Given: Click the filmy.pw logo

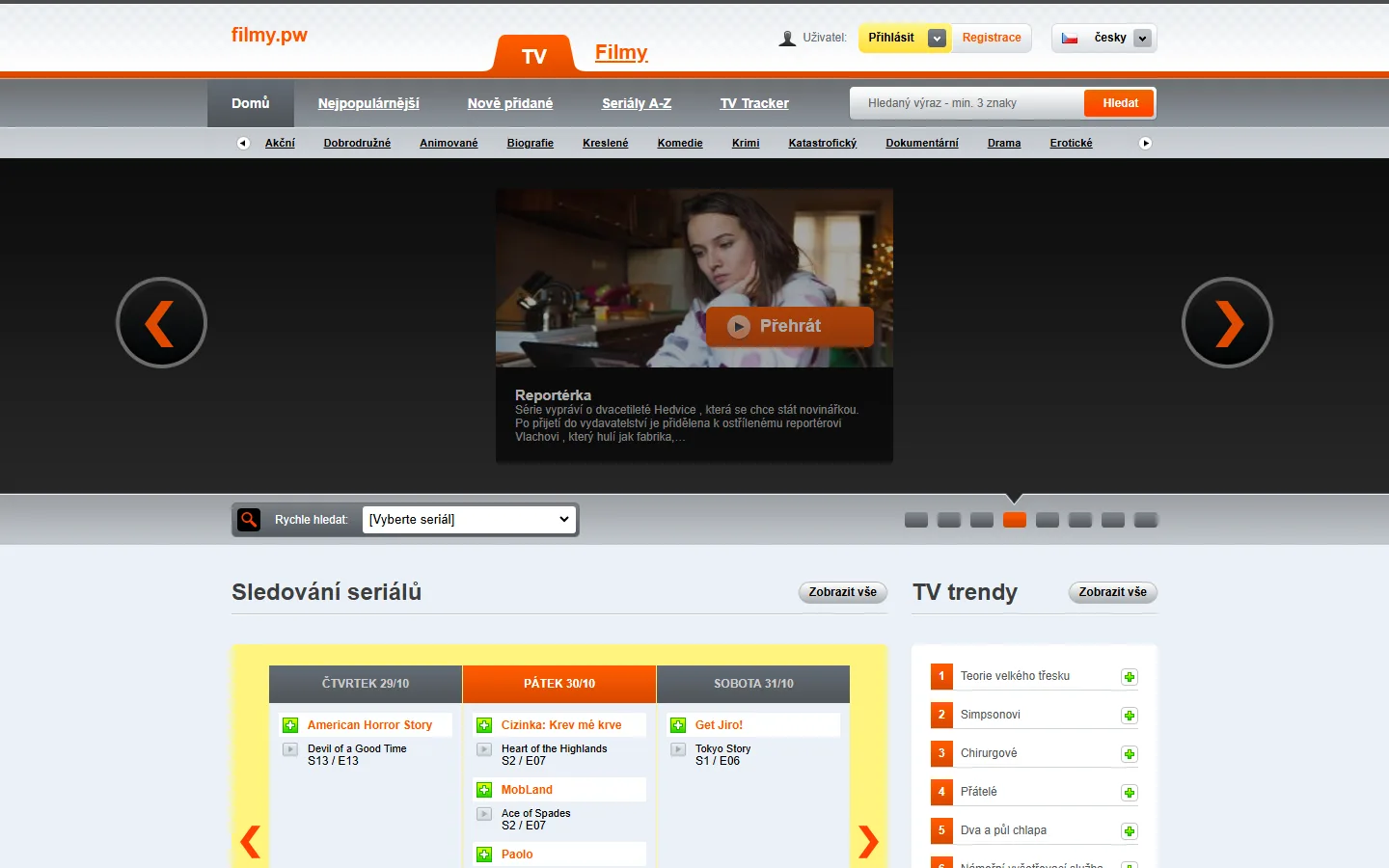Looking at the screenshot, I should tap(269, 36).
